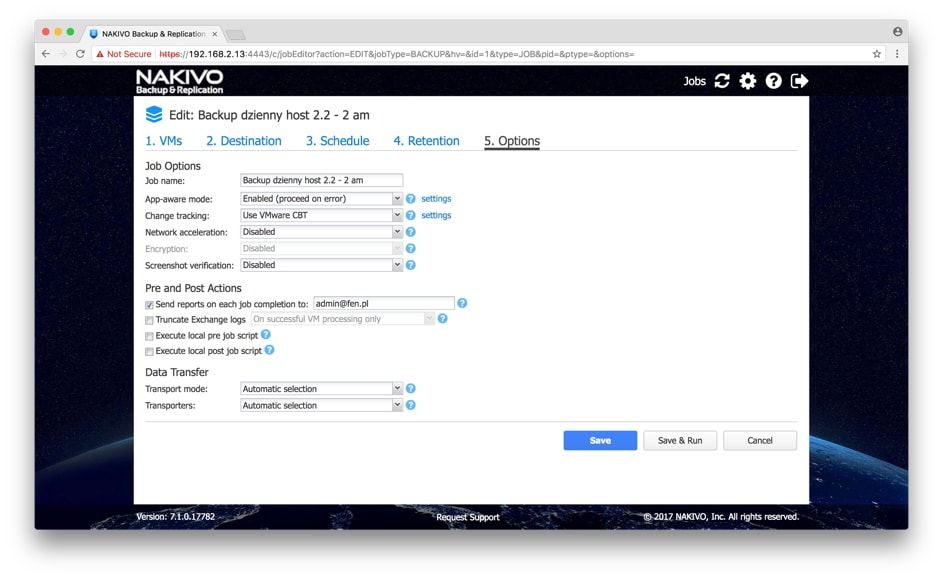Open a new browser tab
Image resolution: width=943 pixels, height=579 pixels.
click(236, 34)
